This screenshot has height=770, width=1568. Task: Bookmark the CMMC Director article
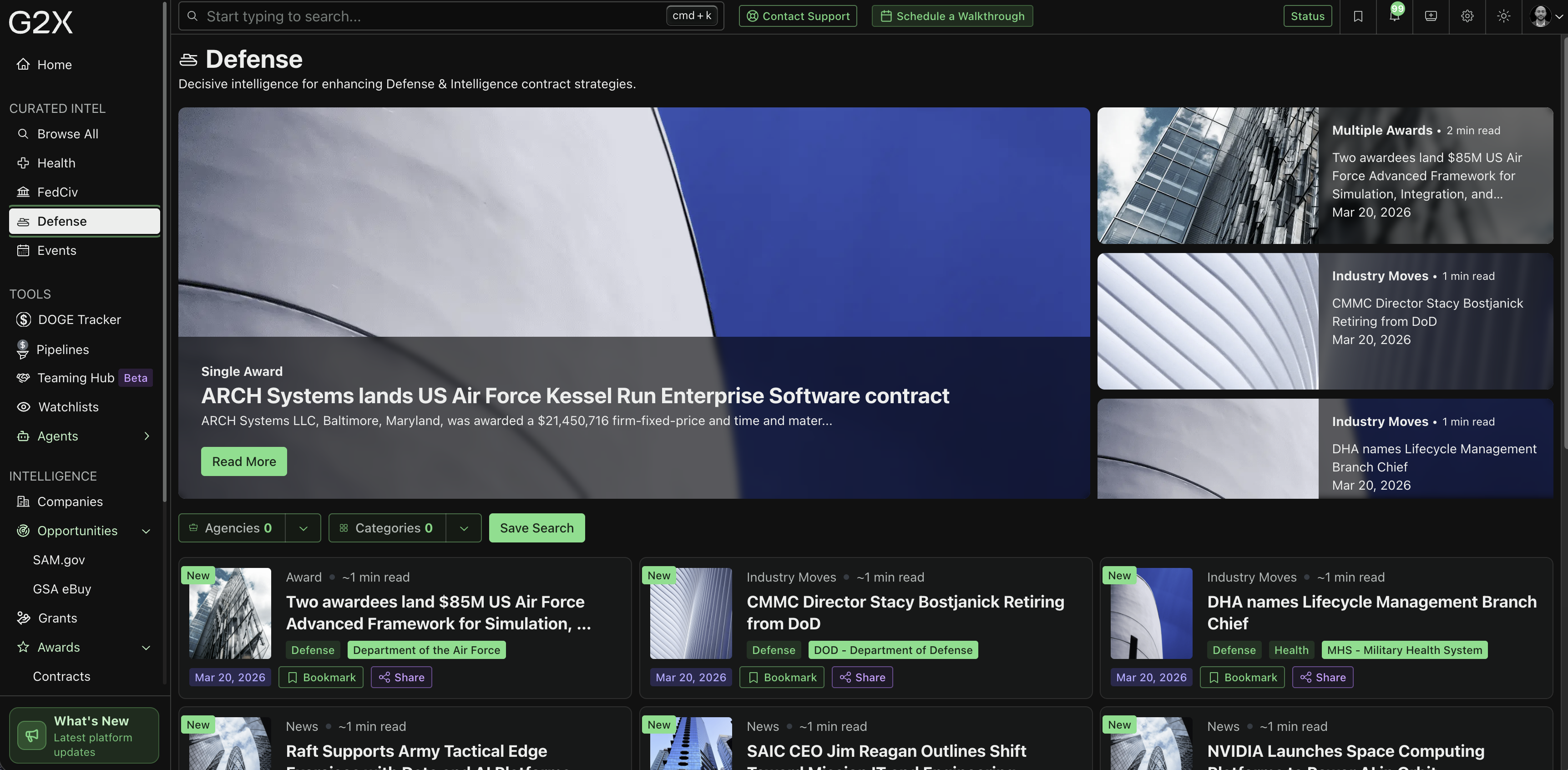tap(782, 678)
